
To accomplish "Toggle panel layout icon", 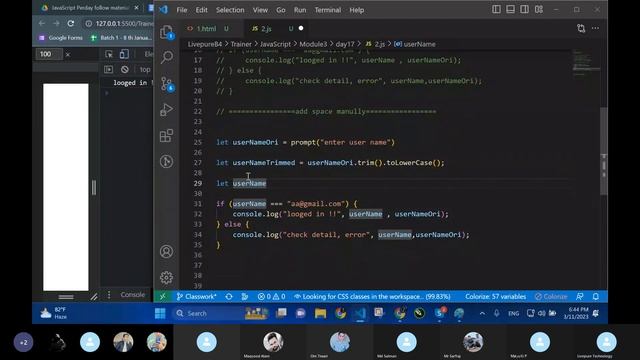I will (x=510, y=9).
